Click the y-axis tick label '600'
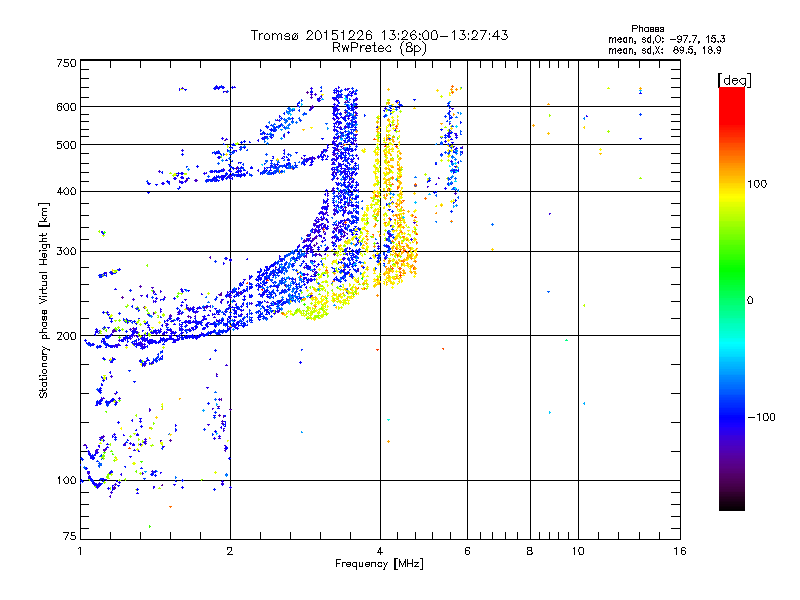This screenshot has width=800, height=600. coord(66,107)
